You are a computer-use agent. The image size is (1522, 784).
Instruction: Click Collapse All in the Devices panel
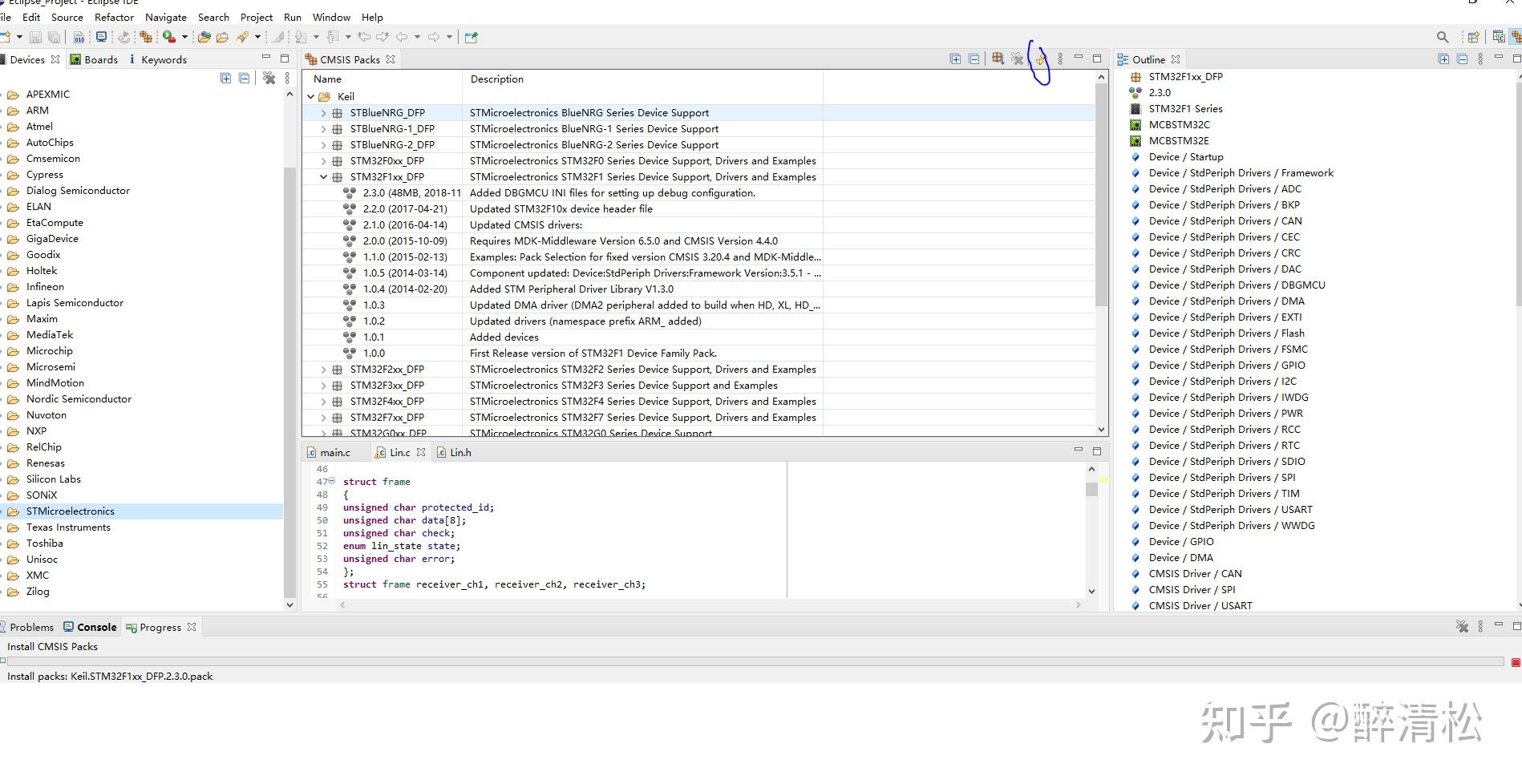click(244, 79)
